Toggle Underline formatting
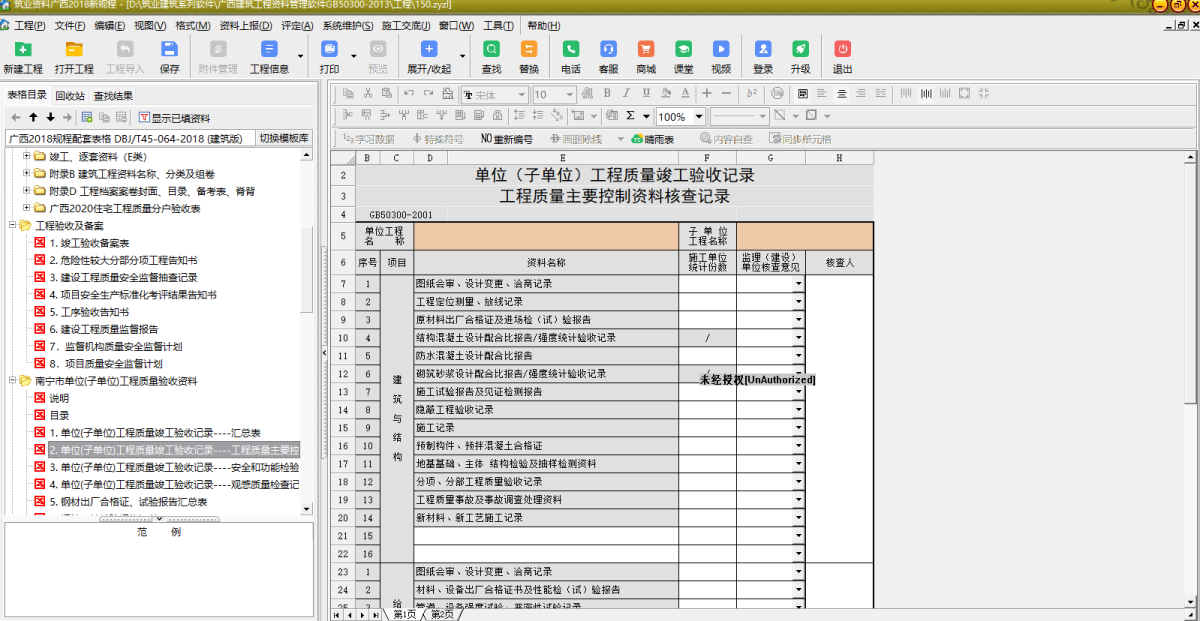The width and height of the screenshot is (1200, 621). point(646,93)
